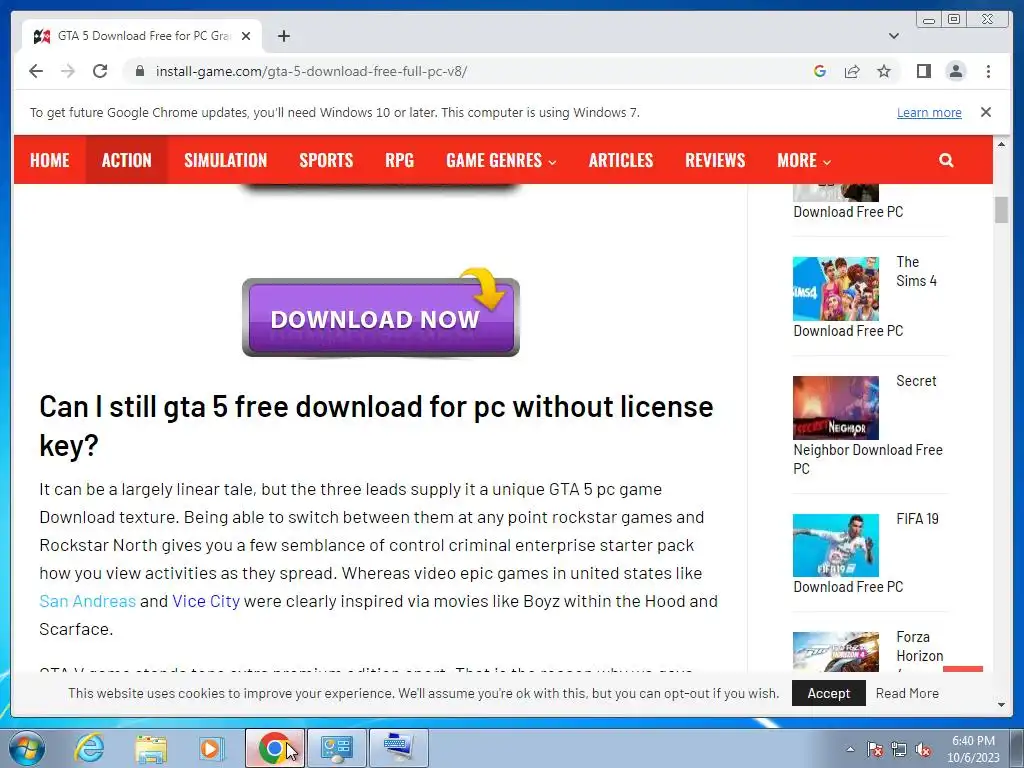Open the Action Center flag icon
This screenshot has width=1024, height=768.
[874, 750]
